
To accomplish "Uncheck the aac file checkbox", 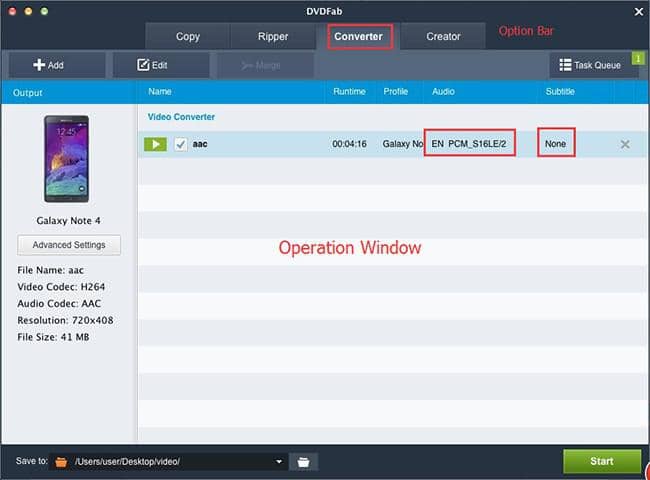I will [x=180, y=144].
